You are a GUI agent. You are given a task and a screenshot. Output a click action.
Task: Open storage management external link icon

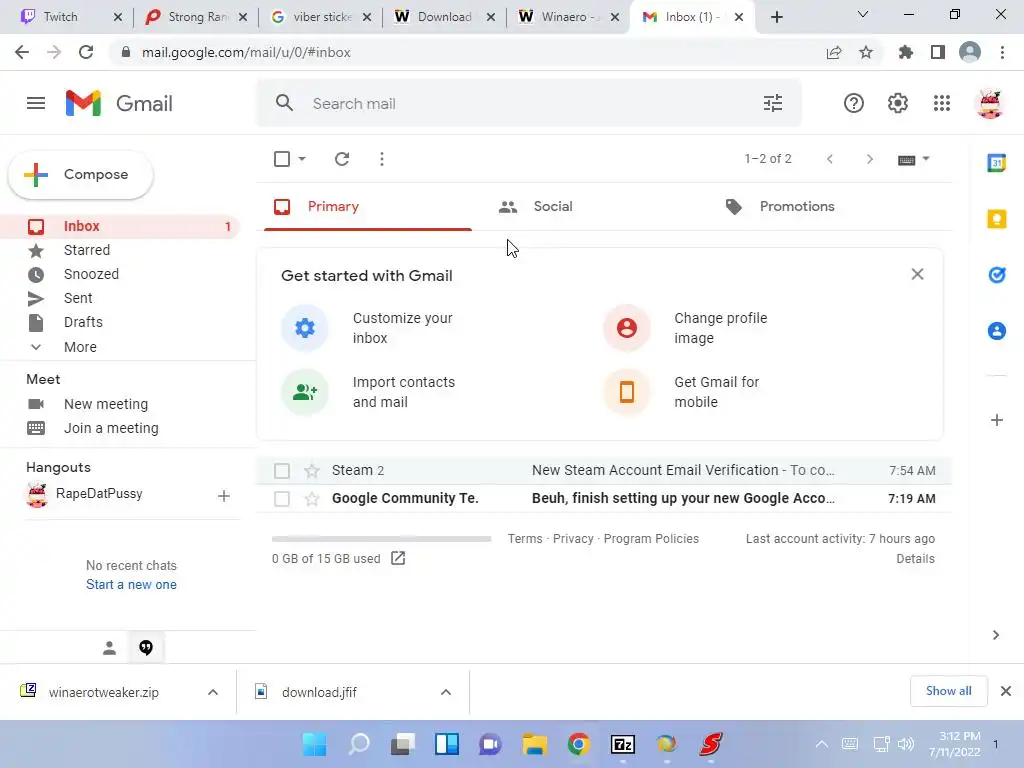click(x=398, y=558)
